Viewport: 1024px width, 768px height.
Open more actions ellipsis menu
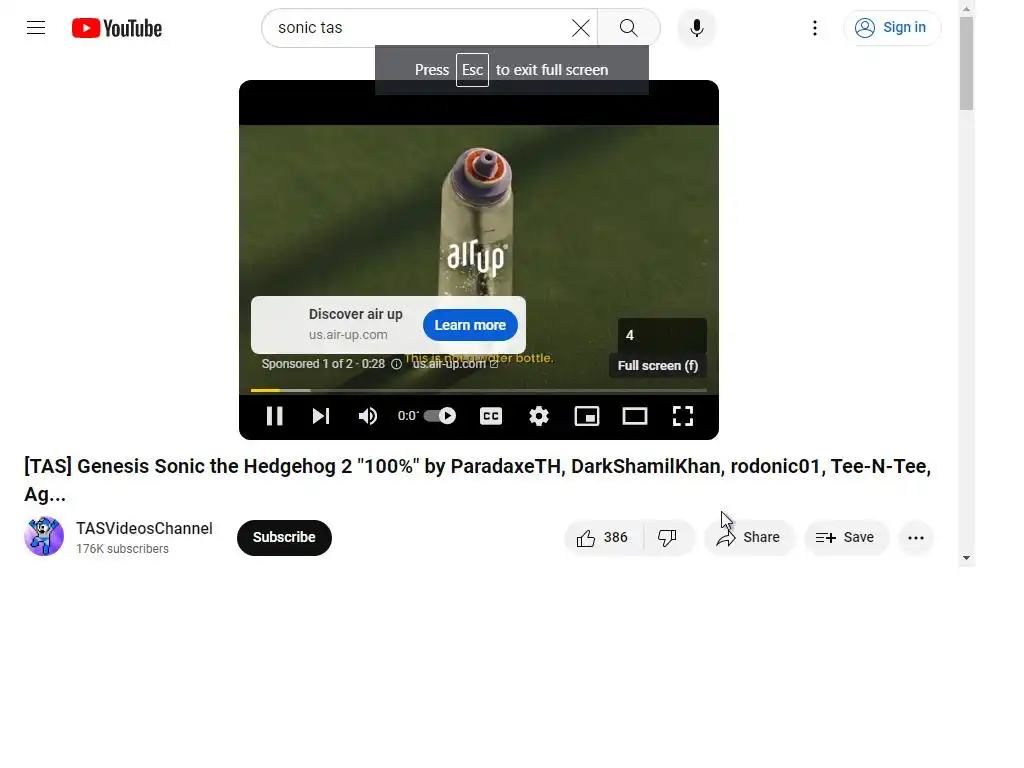(x=916, y=537)
